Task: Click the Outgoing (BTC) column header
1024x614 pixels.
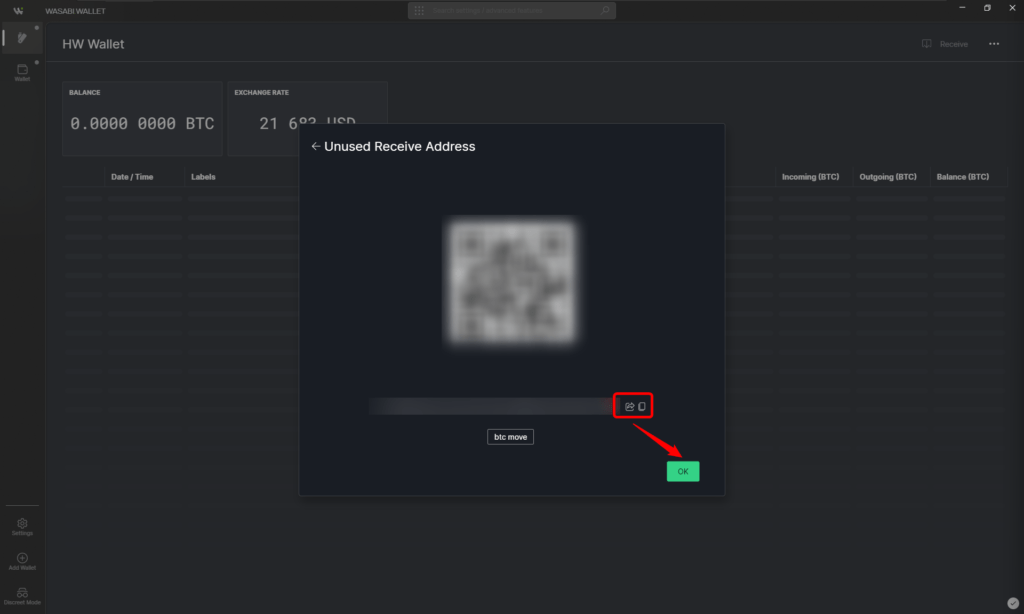Action: tap(888, 177)
